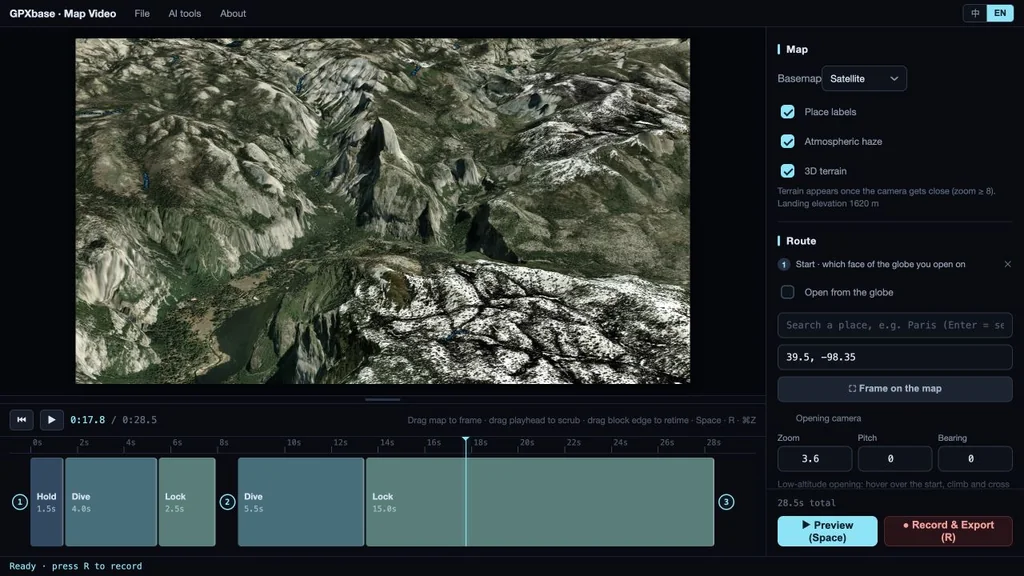Click the Route section heading

[x=801, y=241]
